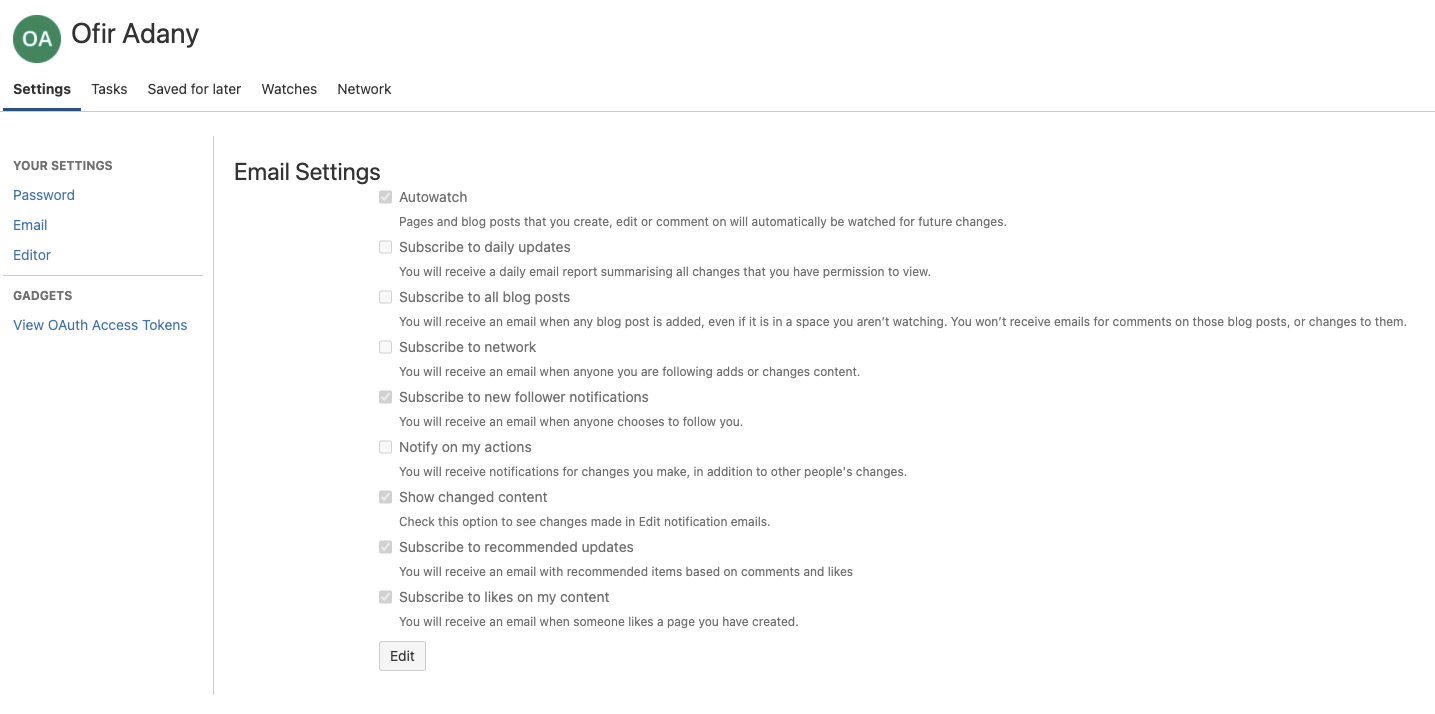The width and height of the screenshot is (1435, 714).
Task: Open Password settings in the sidebar
Action: pyautogui.click(x=44, y=195)
